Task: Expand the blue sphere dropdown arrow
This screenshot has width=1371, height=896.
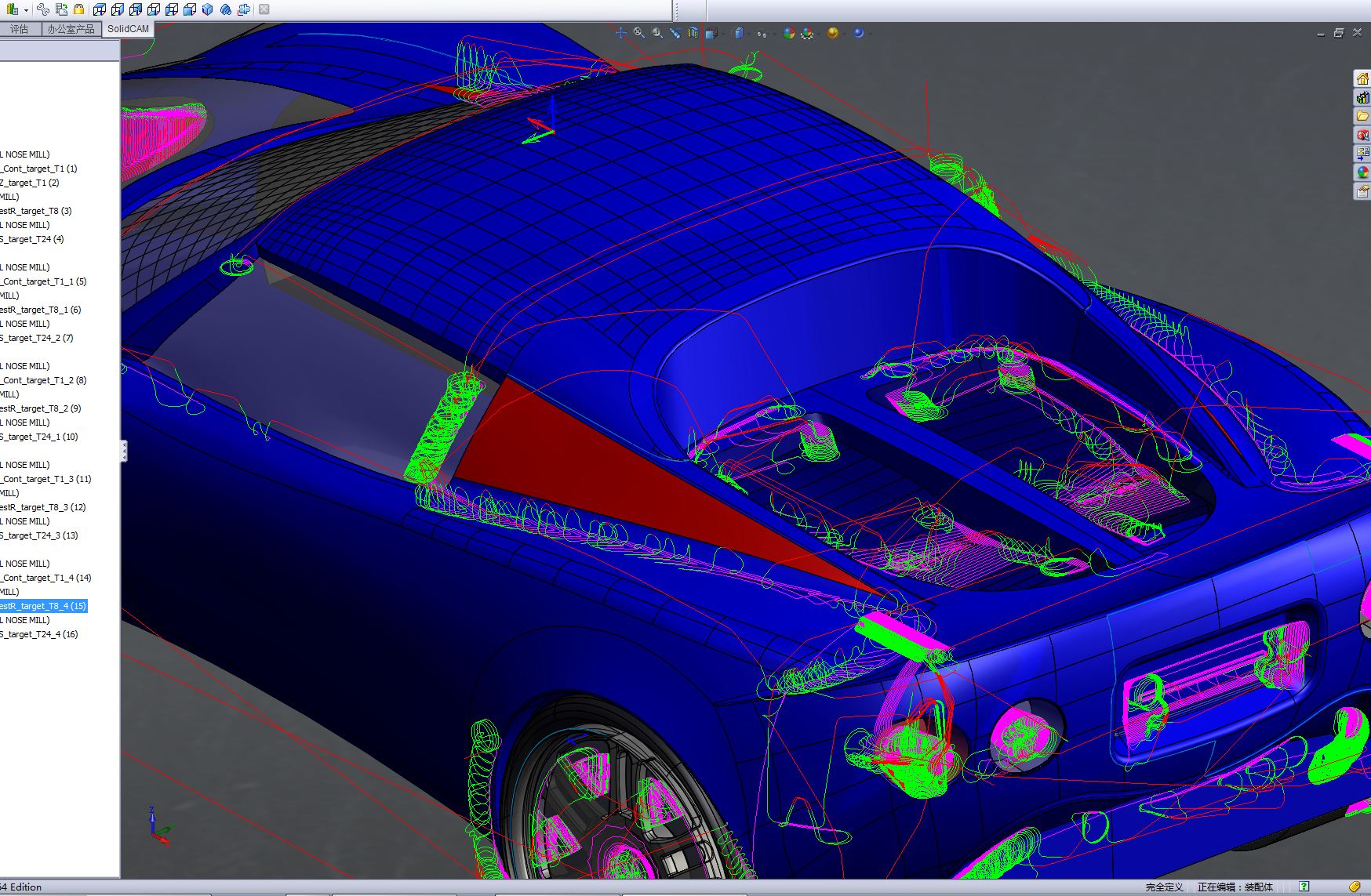Action: (870, 34)
